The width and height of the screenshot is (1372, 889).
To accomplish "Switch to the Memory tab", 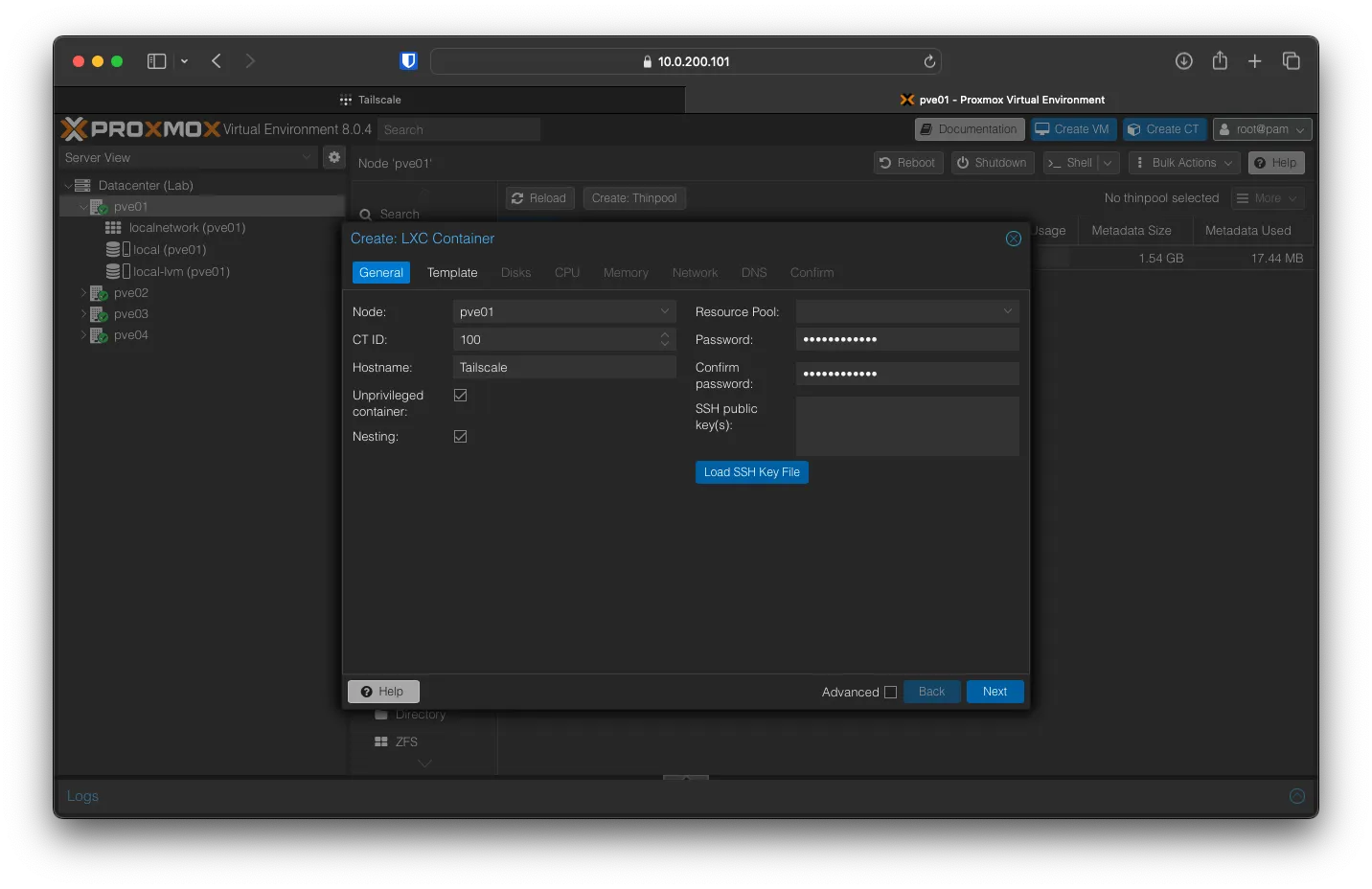I will click(x=626, y=273).
